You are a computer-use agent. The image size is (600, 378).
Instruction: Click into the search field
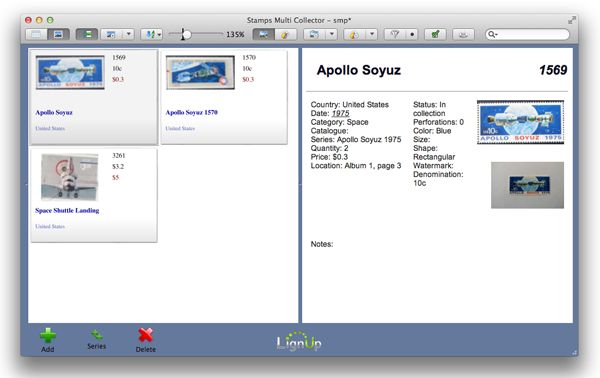tap(527, 34)
